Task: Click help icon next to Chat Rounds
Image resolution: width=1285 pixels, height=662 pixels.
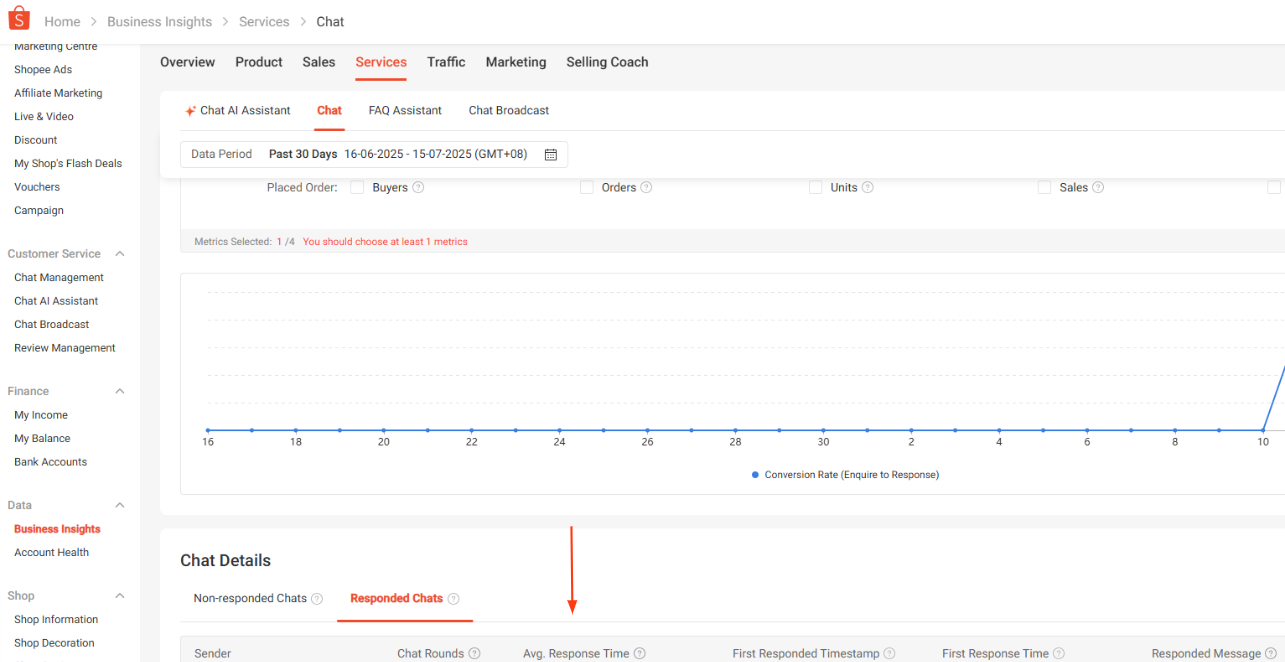Action: click(475, 654)
